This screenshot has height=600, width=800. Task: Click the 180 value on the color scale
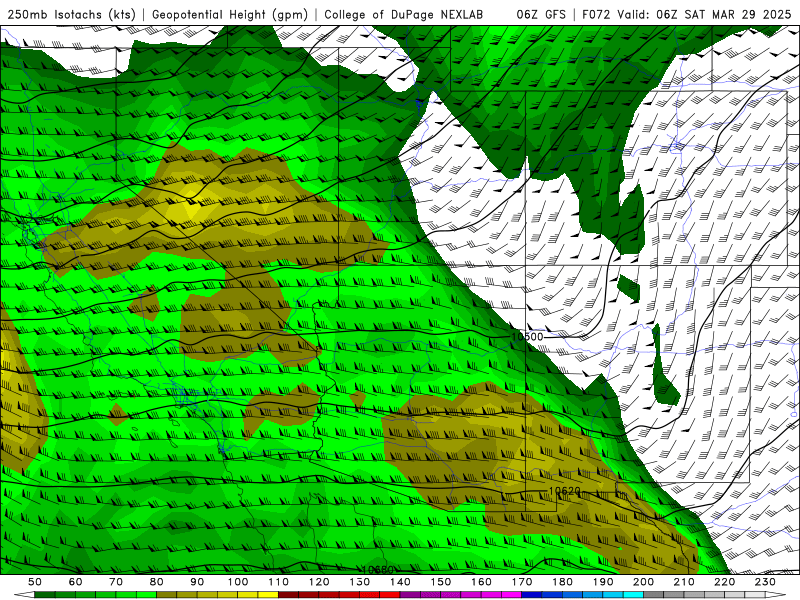[562, 582]
